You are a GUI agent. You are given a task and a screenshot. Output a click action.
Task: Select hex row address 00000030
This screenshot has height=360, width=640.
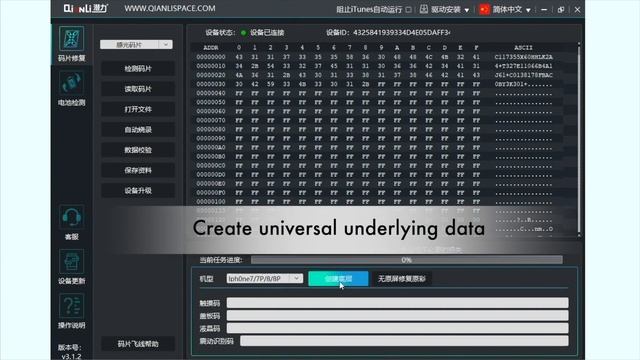(x=211, y=84)
